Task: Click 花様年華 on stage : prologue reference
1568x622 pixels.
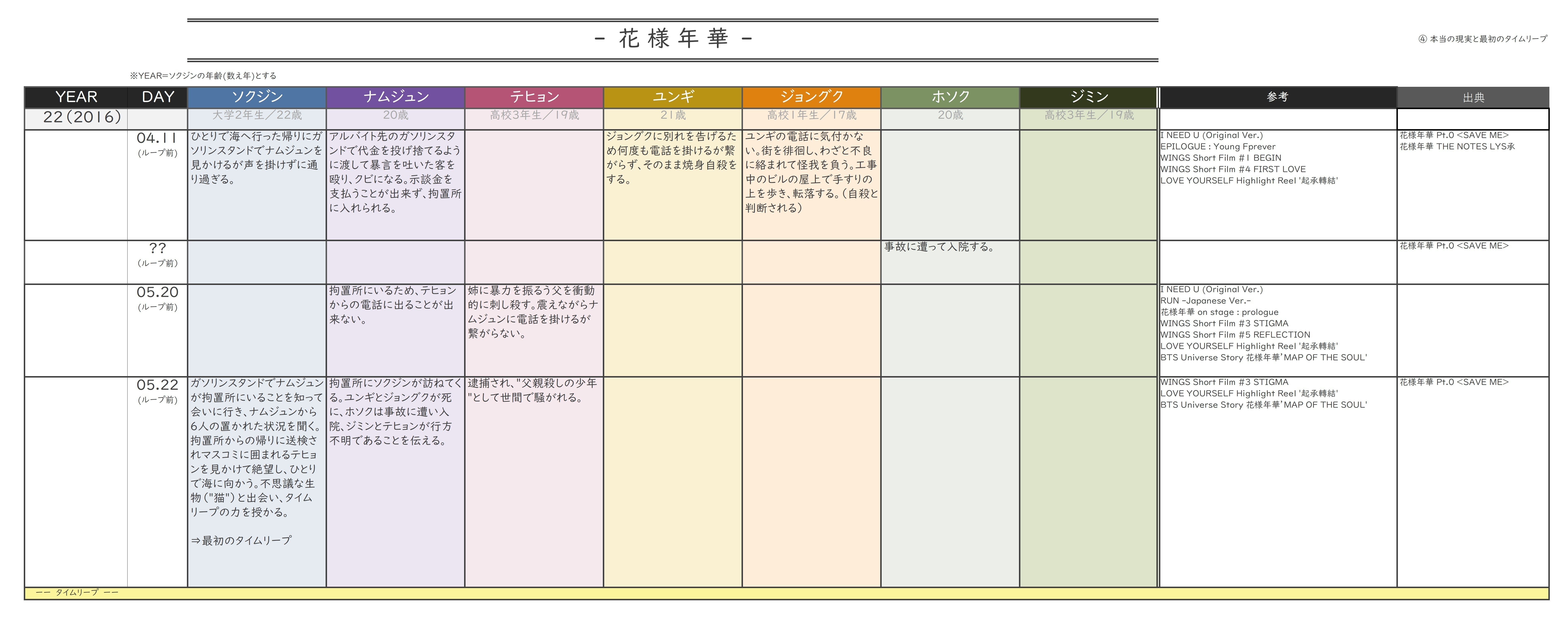Action: [x=1219, y=312]
